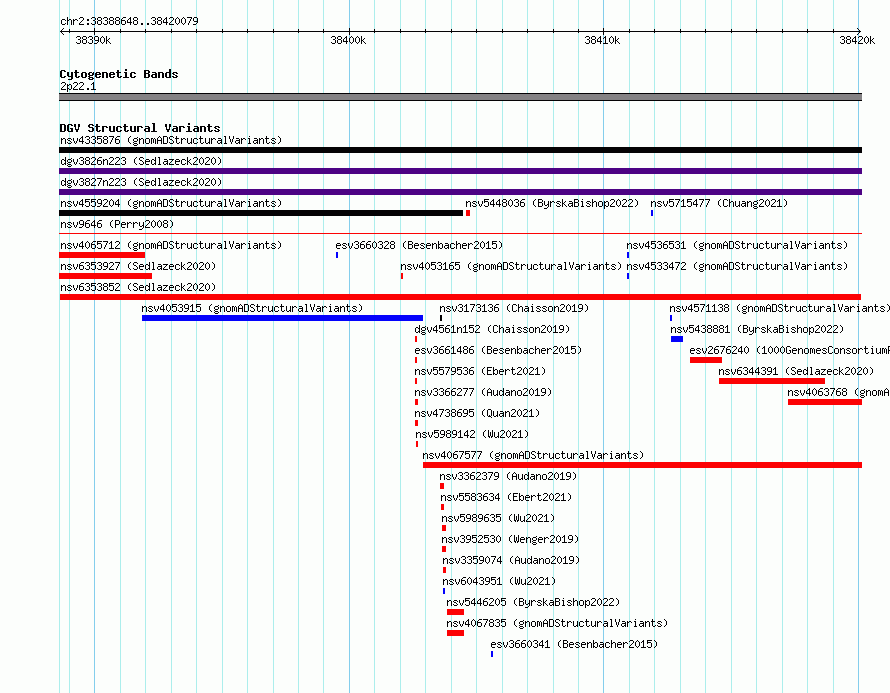Select the dgv3826n223 Sedlazeck2020 label
890x693 pixels.
coord(141,161)
